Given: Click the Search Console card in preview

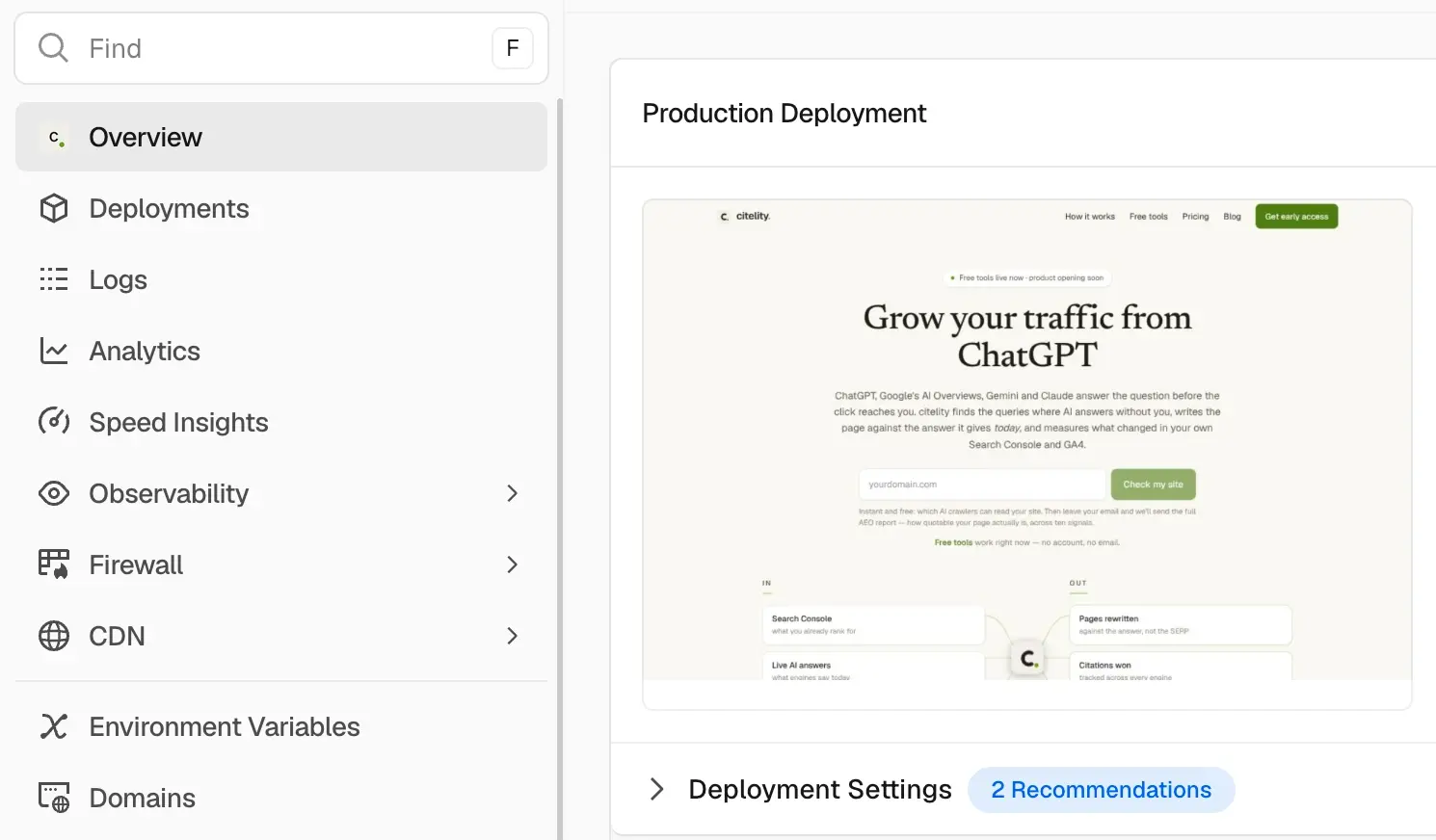Looking at the screenshot, I should [873, 624].
